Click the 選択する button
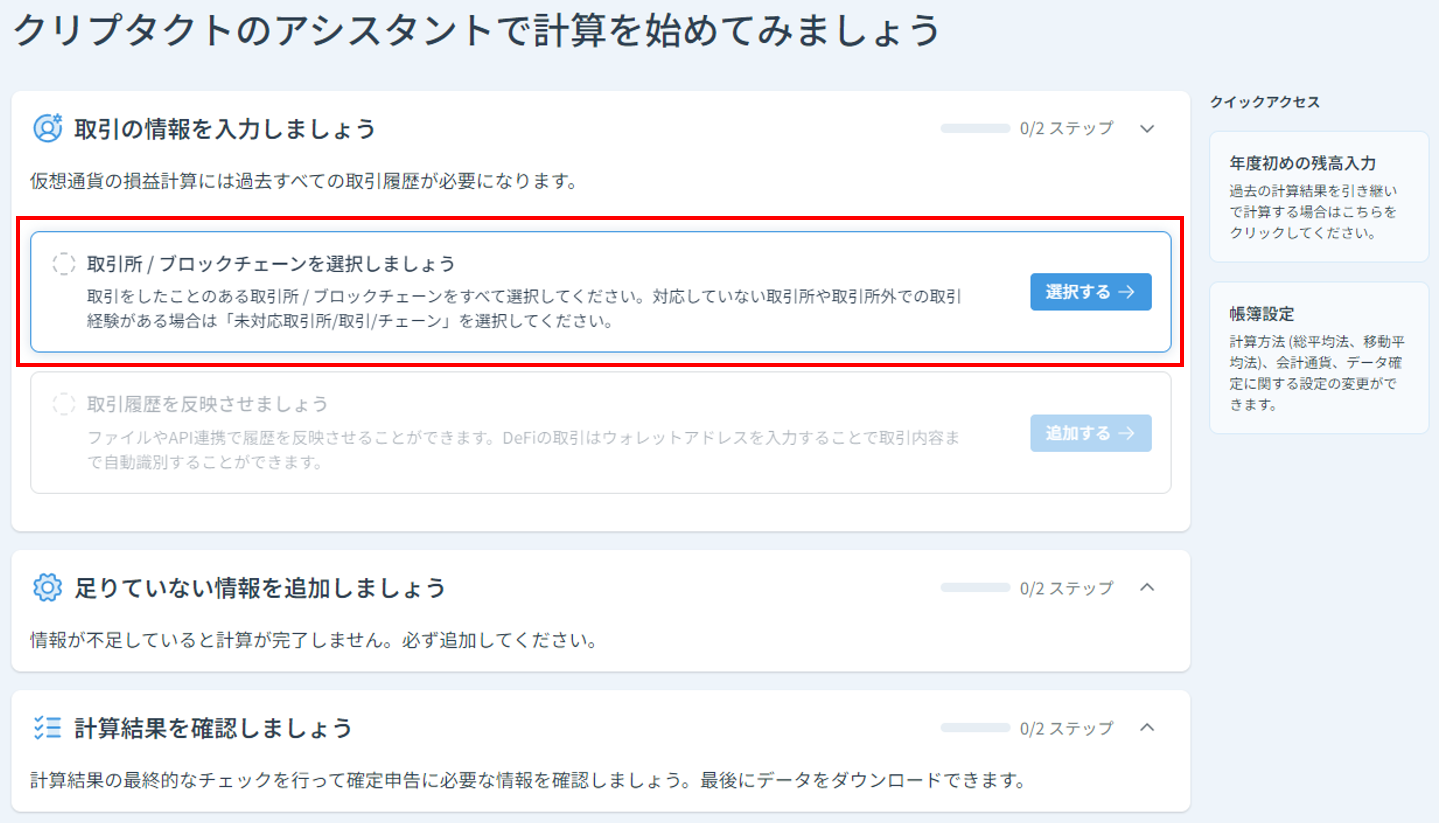Screen dimensions: 1440x823 pyautogui.click(x=1091, y=292)
